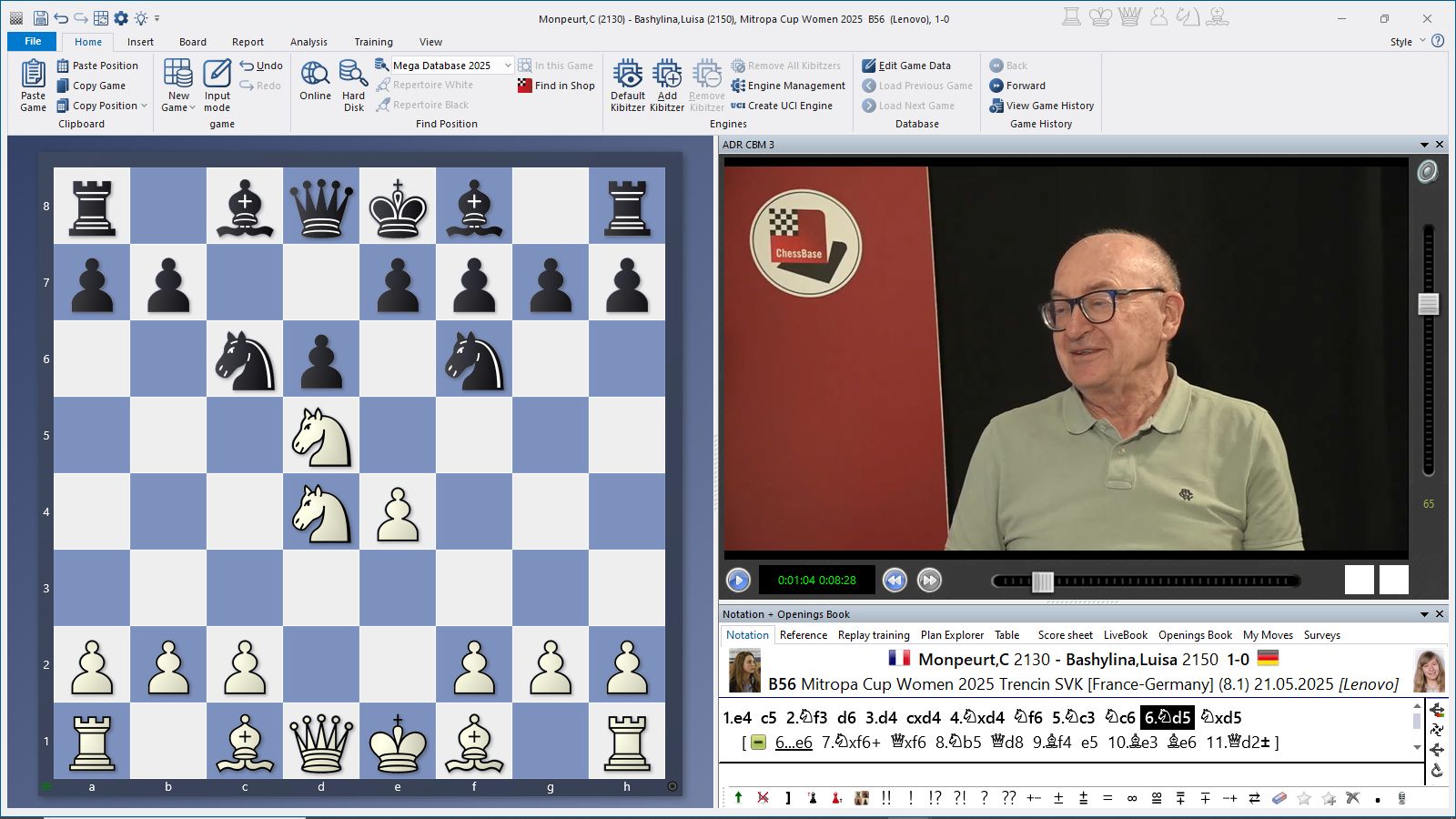Expand the Mega Database 2025 combo box
Image resolution: width=1456 pixels, height=819 pixels.
508,66
